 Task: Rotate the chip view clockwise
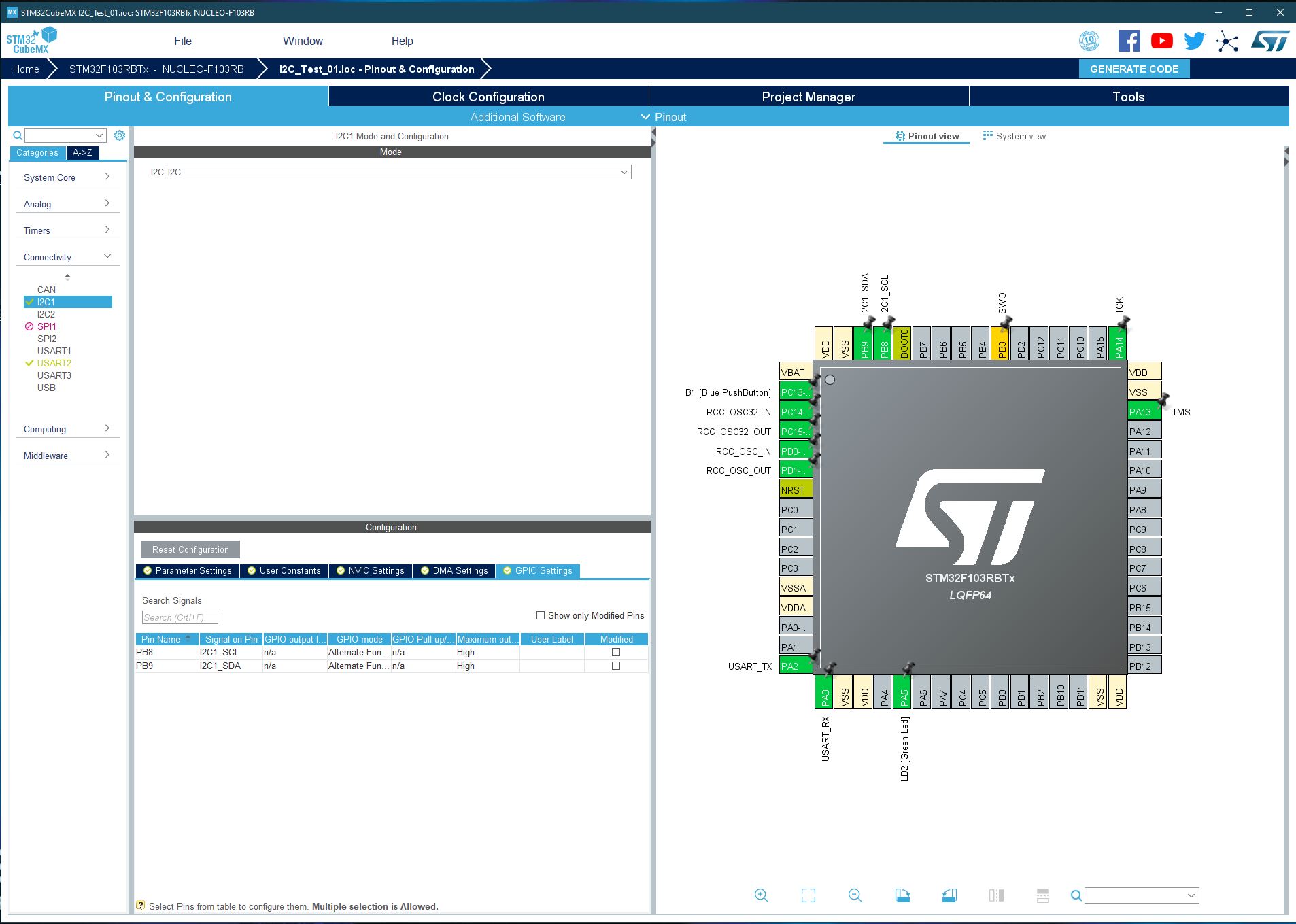(x=902, y=895)
